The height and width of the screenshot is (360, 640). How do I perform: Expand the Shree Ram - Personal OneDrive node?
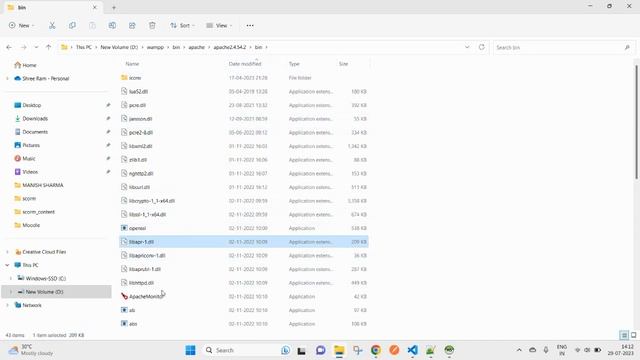7,78
